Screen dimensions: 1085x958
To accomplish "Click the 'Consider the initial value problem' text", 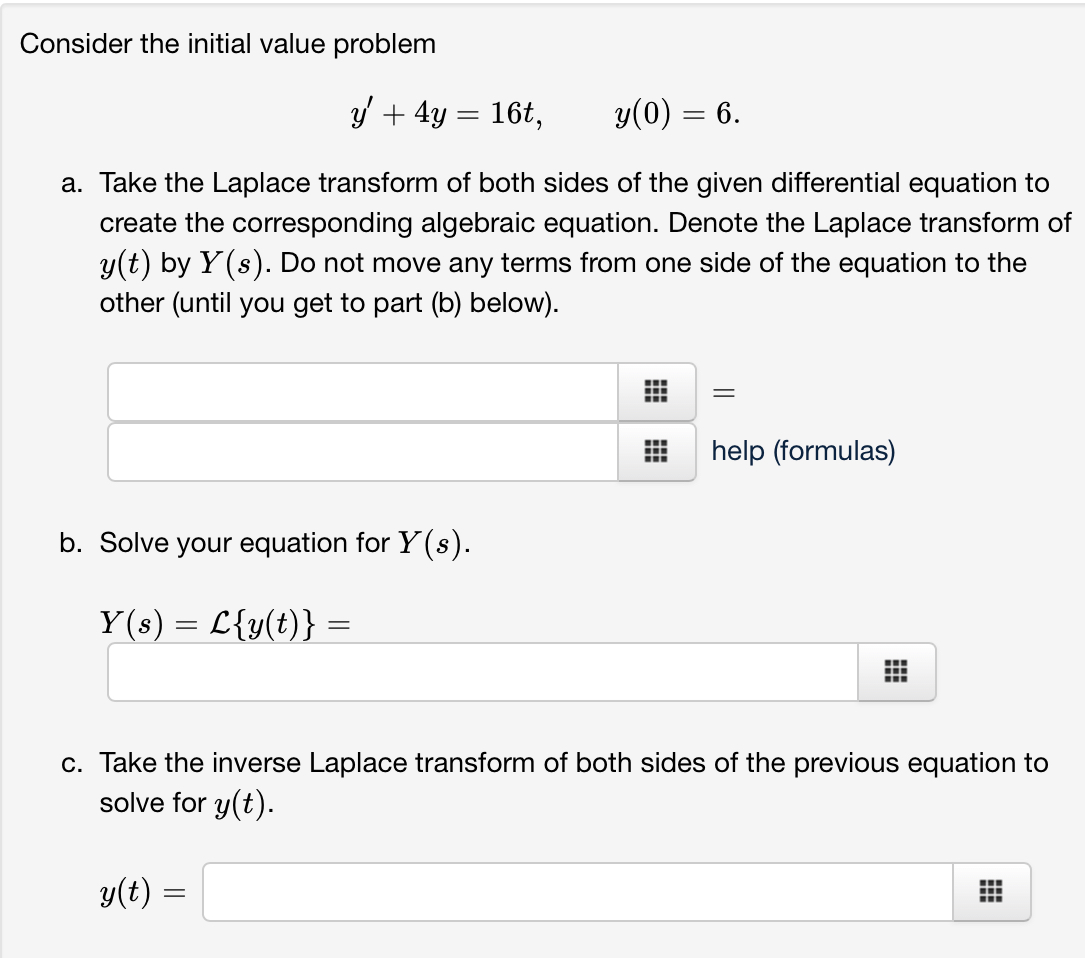I will [x=228, y=44].
